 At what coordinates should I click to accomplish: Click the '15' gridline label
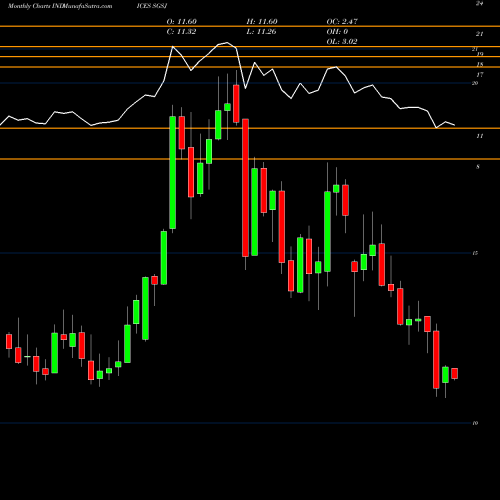[475, 253]
